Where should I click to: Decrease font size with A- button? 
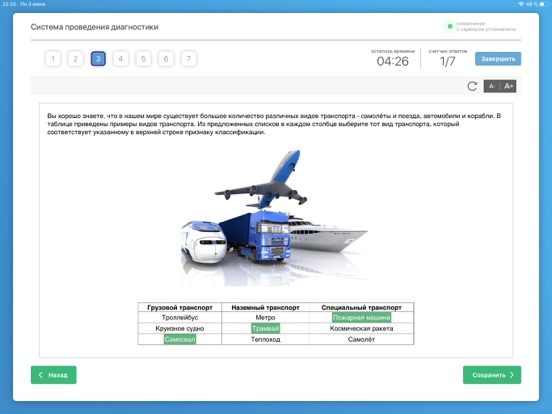tap(492, 86)
